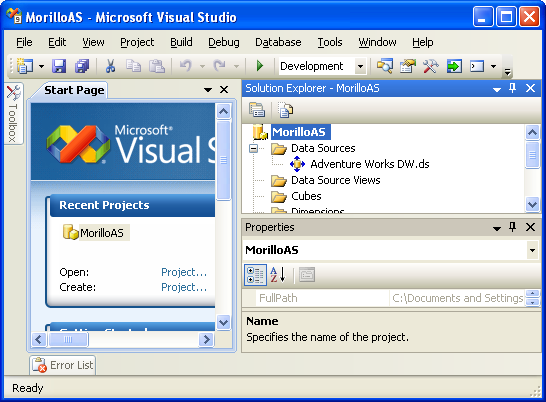Click the Solution Explorer Show All Files icon
546x402 pixels.
point(286,110)
